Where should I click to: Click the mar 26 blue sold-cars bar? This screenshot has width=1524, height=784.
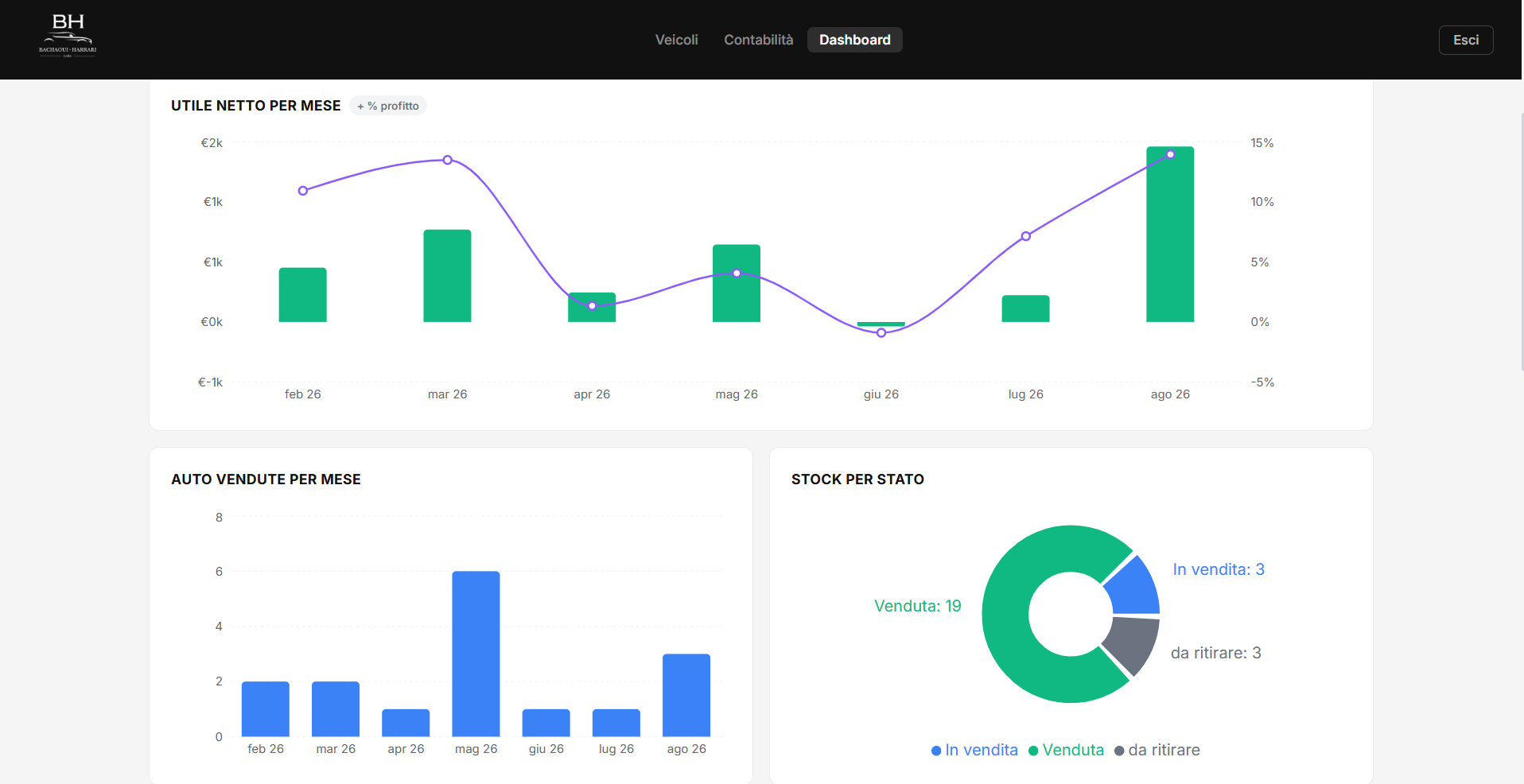[x=336, y=708]
